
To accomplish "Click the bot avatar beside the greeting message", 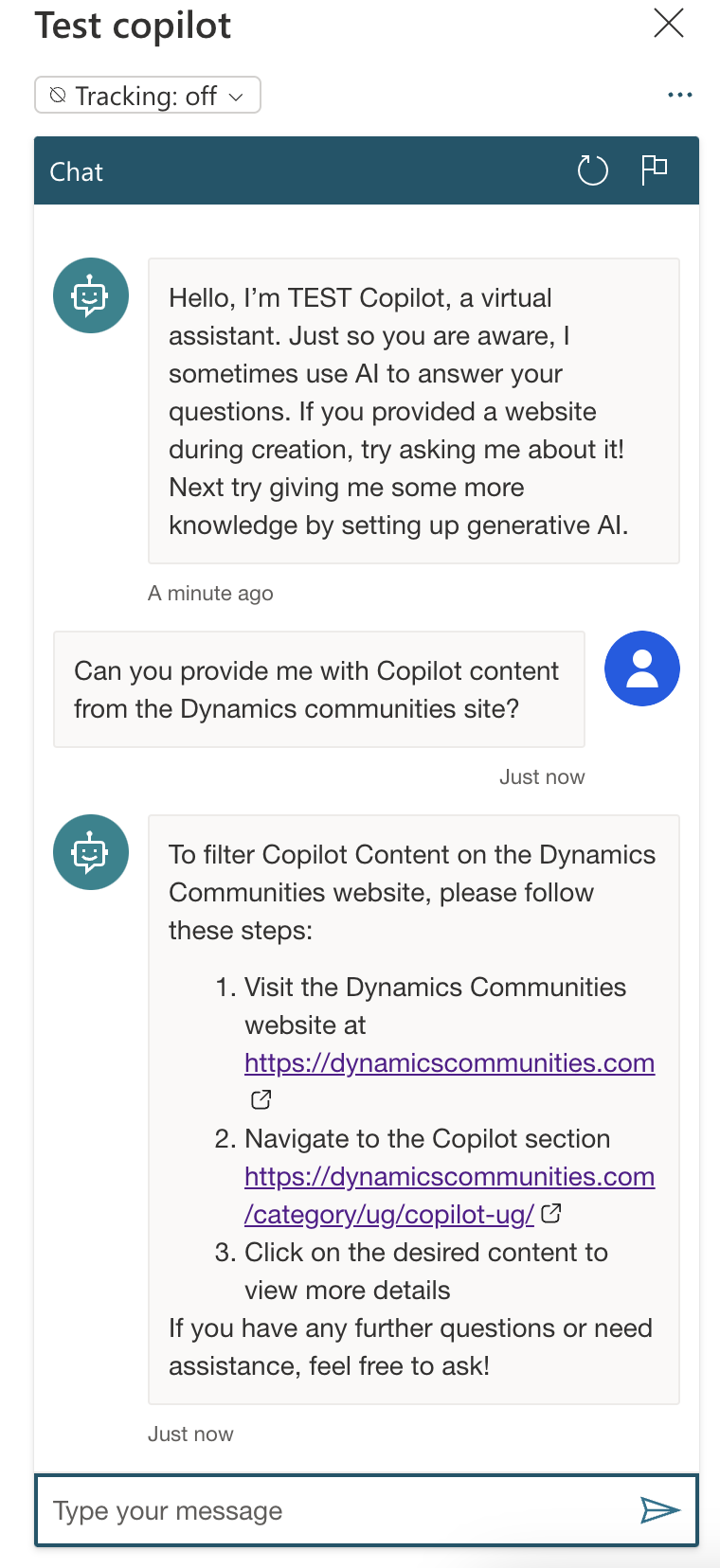I will (x=91, y=295).
